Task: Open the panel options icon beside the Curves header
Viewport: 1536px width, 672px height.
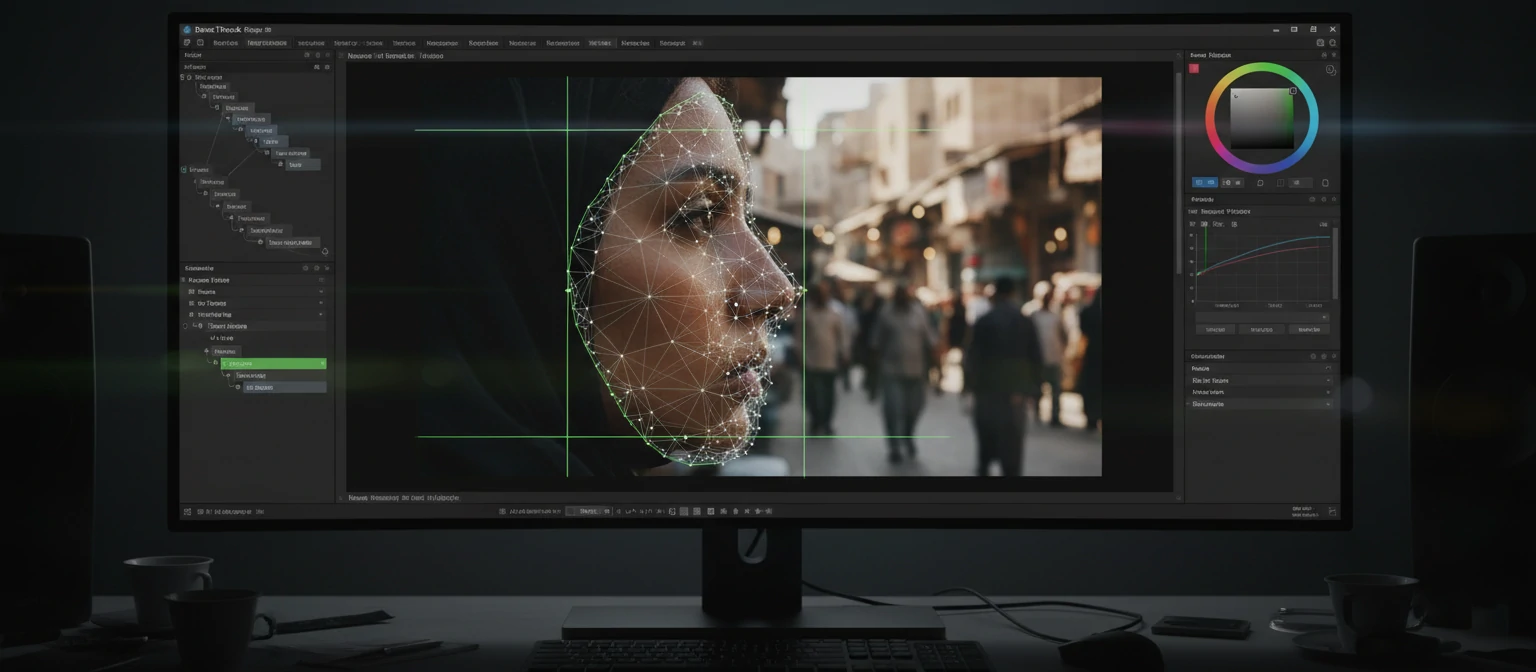Action: coord(1322,199)
